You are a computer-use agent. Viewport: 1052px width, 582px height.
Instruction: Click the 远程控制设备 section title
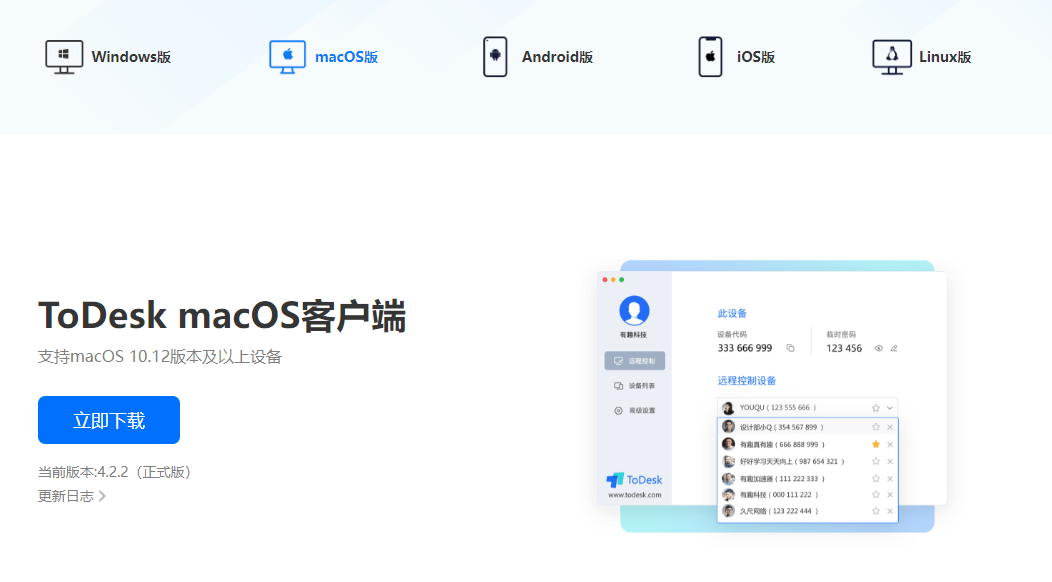[x=747, y=381]
